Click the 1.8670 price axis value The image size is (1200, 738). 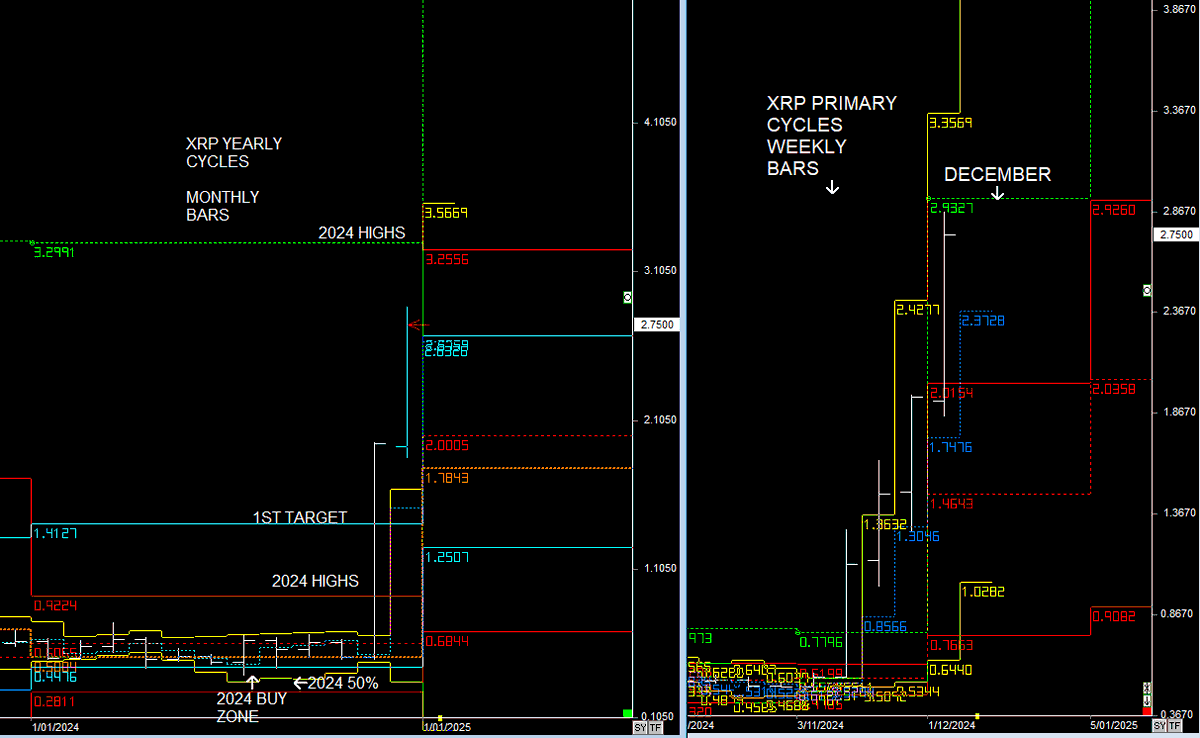tap(1179, 412)
